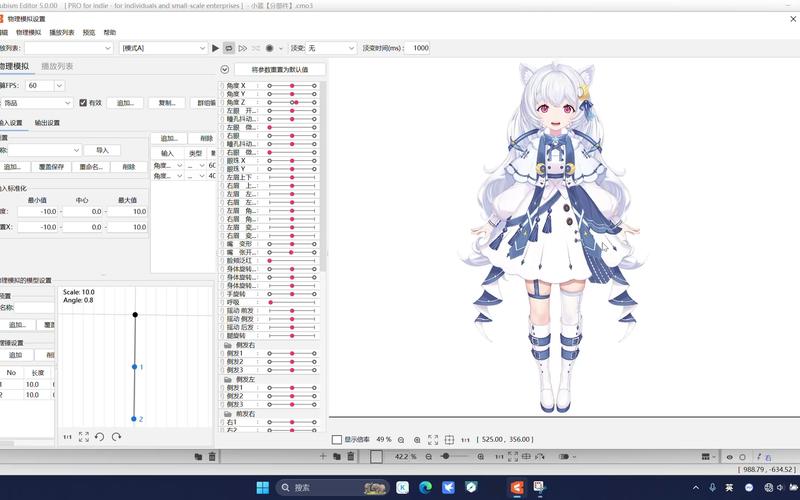Click zoom out magnifier beside 49 %
800x500 pixels.
(x=401, y=440)
